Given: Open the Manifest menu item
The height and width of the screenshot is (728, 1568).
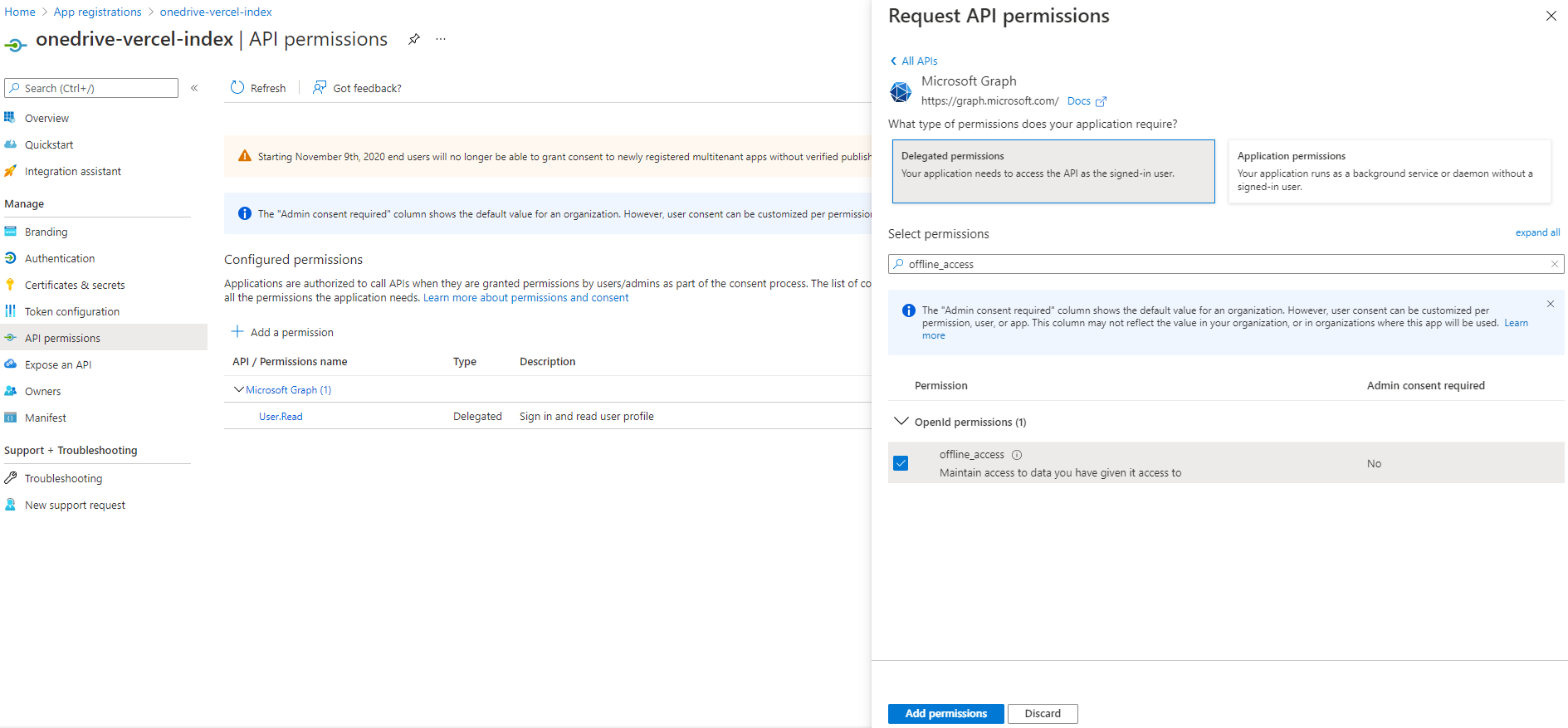Looking at the screenshot, I should click(46, 418).
